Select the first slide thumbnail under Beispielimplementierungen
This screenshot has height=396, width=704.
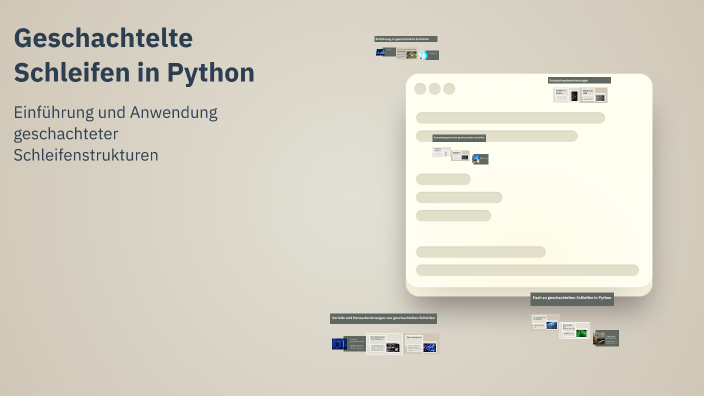point(566,95)
